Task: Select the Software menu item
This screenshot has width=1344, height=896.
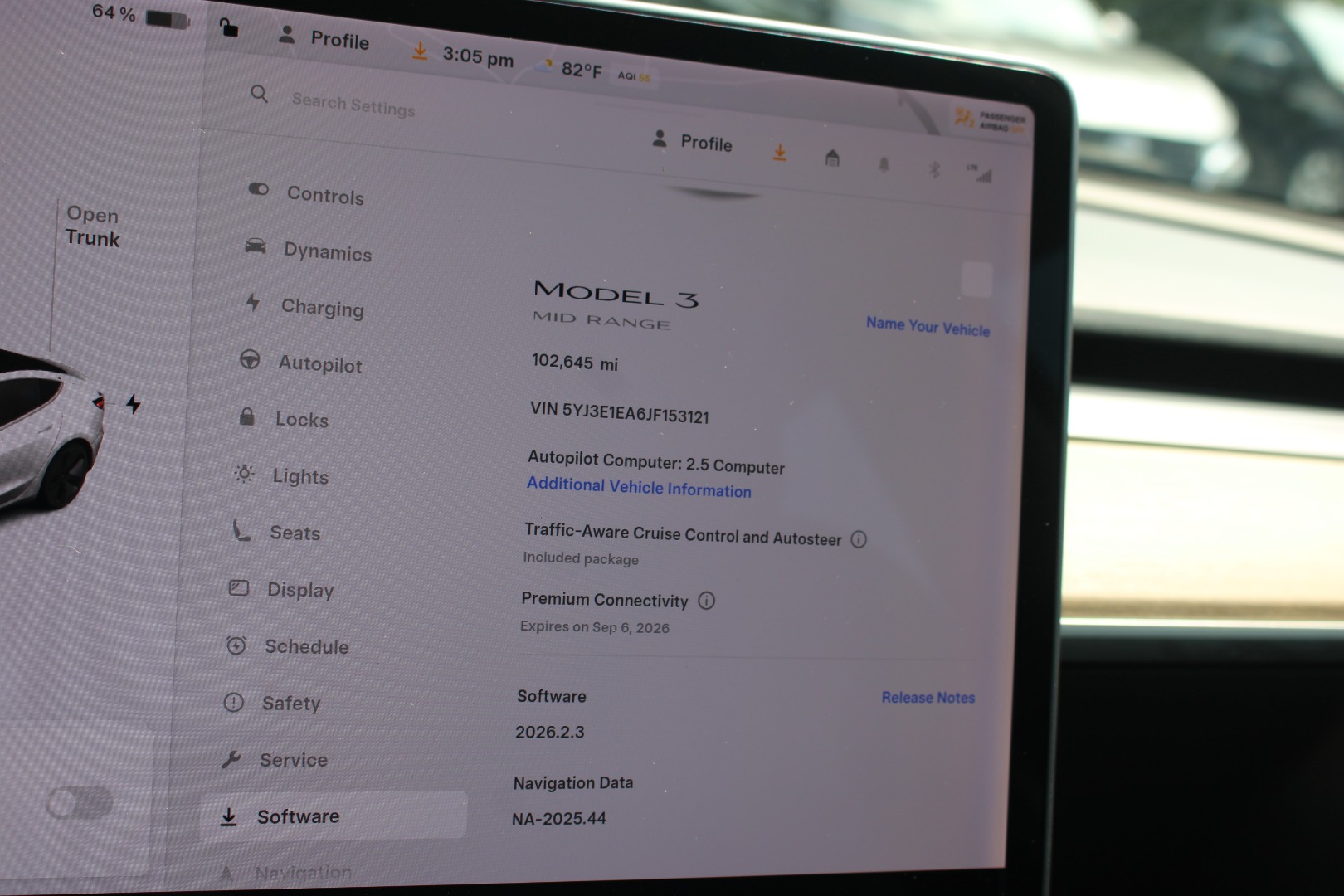Action: click(334, 816)
